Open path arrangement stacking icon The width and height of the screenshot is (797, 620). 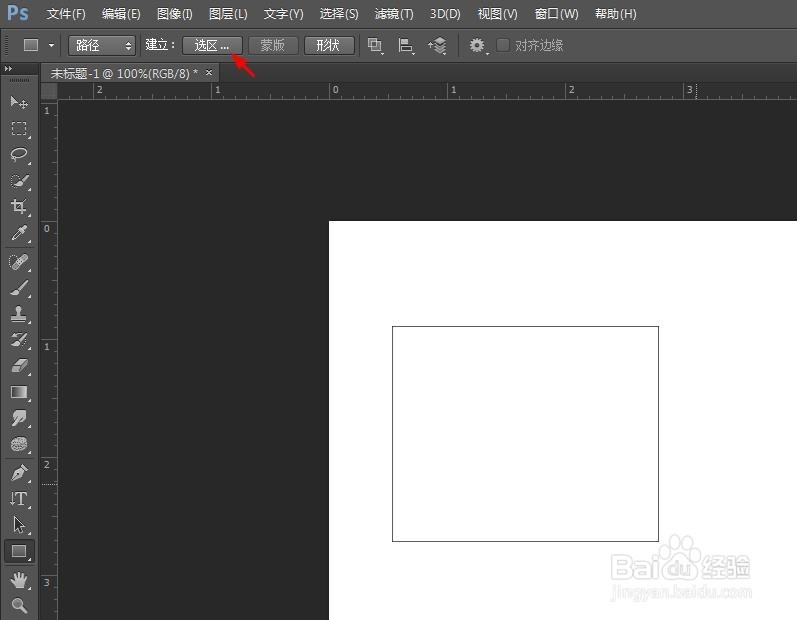click(x=437, y=46)
